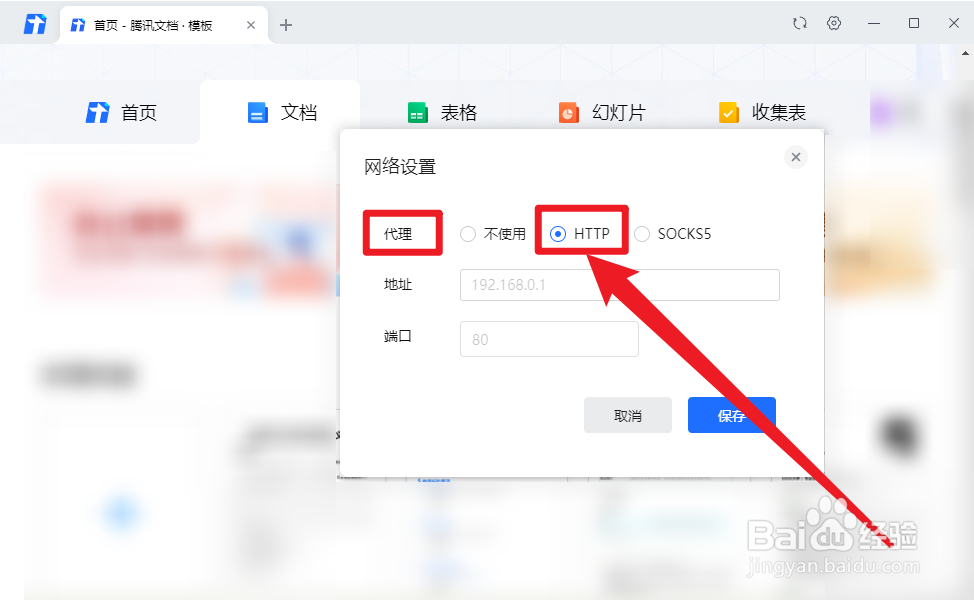Maximize the Tencent Docs window
The height and width of the screenshot is (600, 974).
click(x=914, y=24)
